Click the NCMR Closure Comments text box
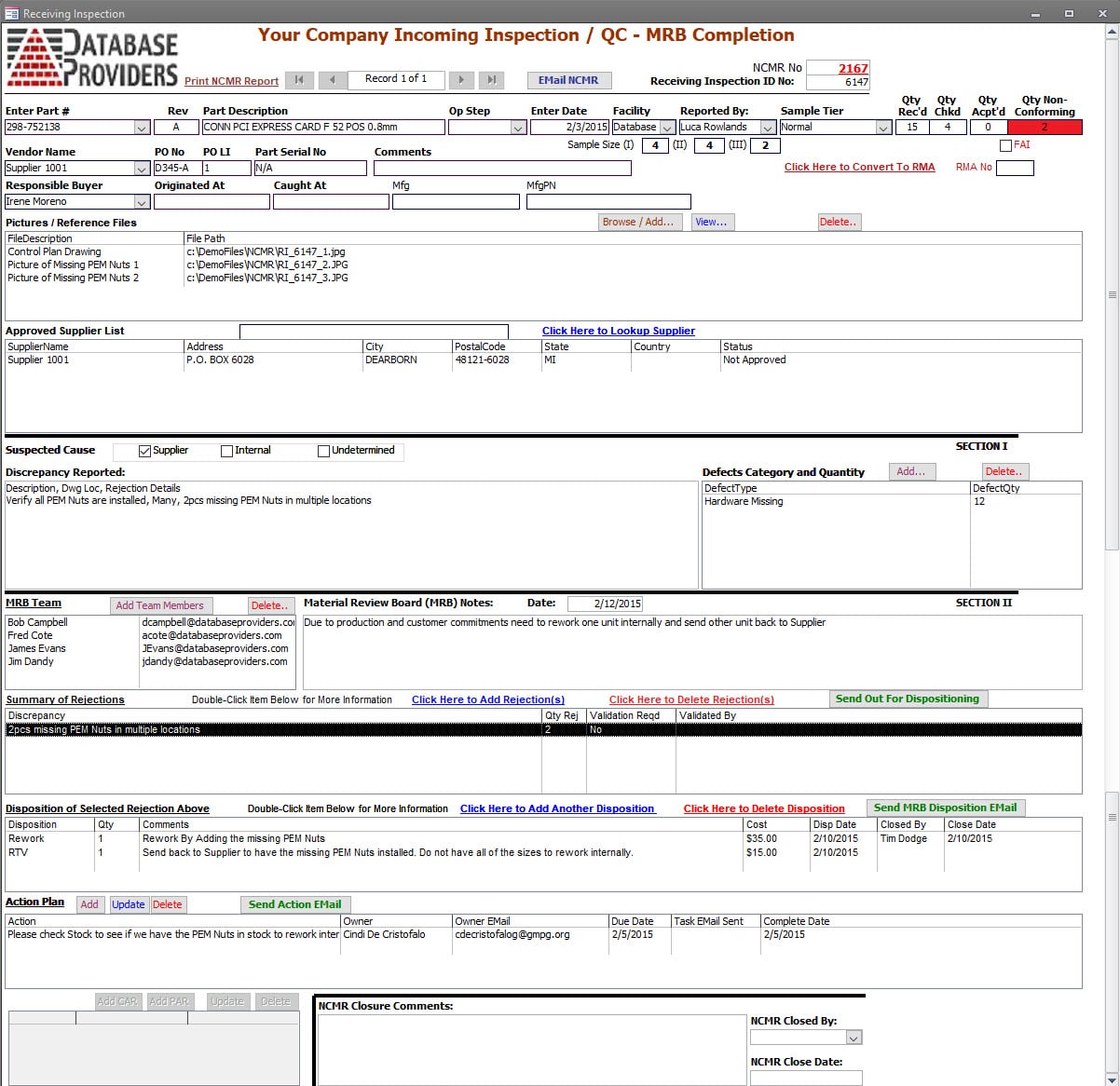The image size is (1120, 1086). (531, 1049)
